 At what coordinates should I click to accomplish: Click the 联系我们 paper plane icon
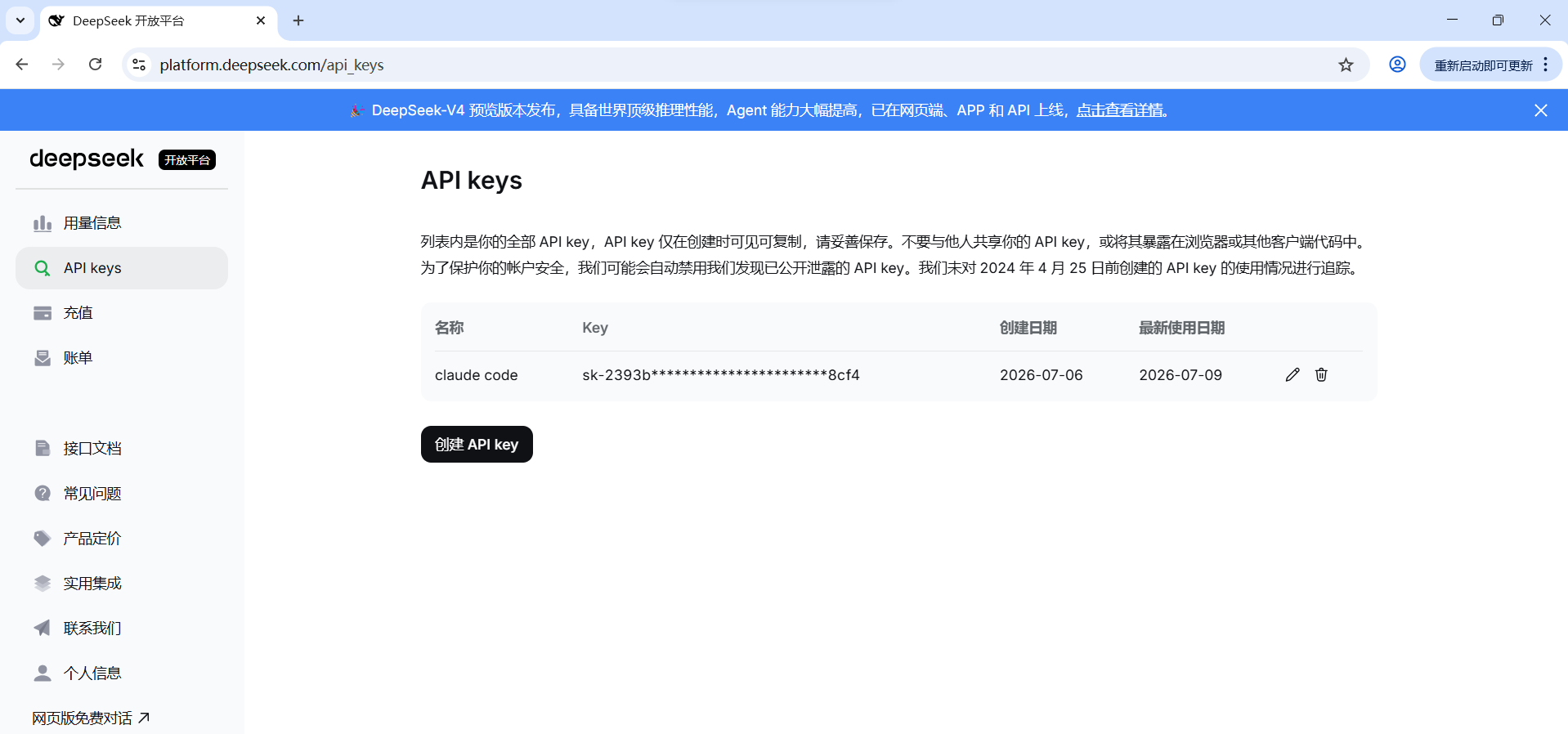(43, 628)
